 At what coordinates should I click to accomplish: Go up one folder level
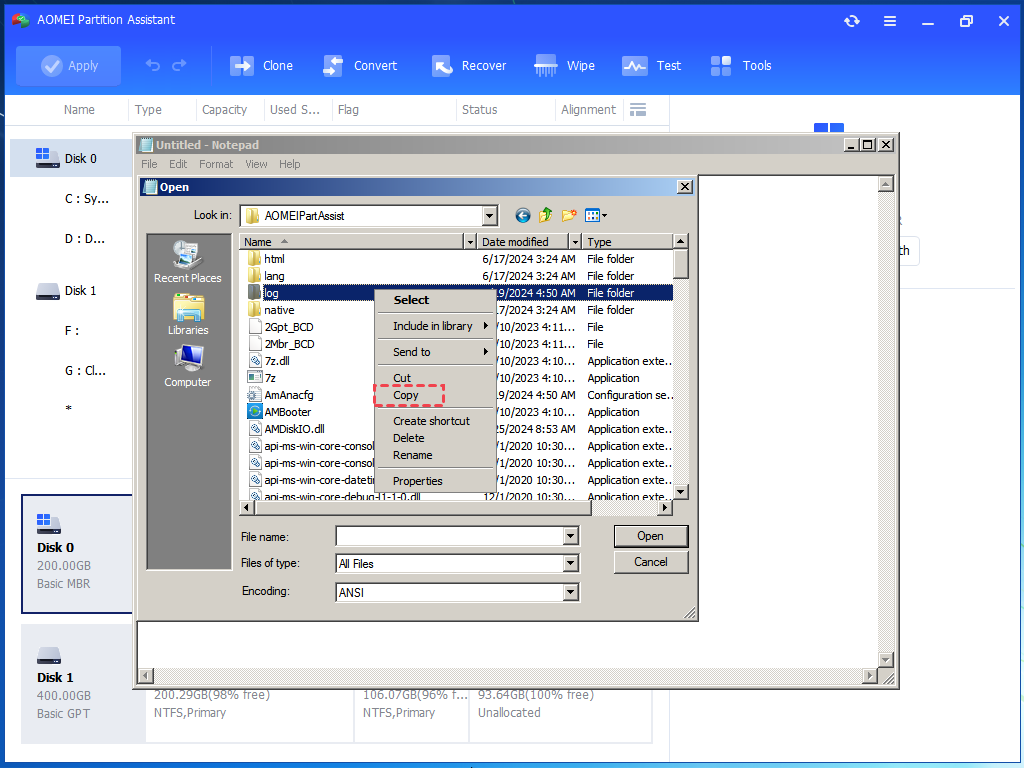click(546, 215)
